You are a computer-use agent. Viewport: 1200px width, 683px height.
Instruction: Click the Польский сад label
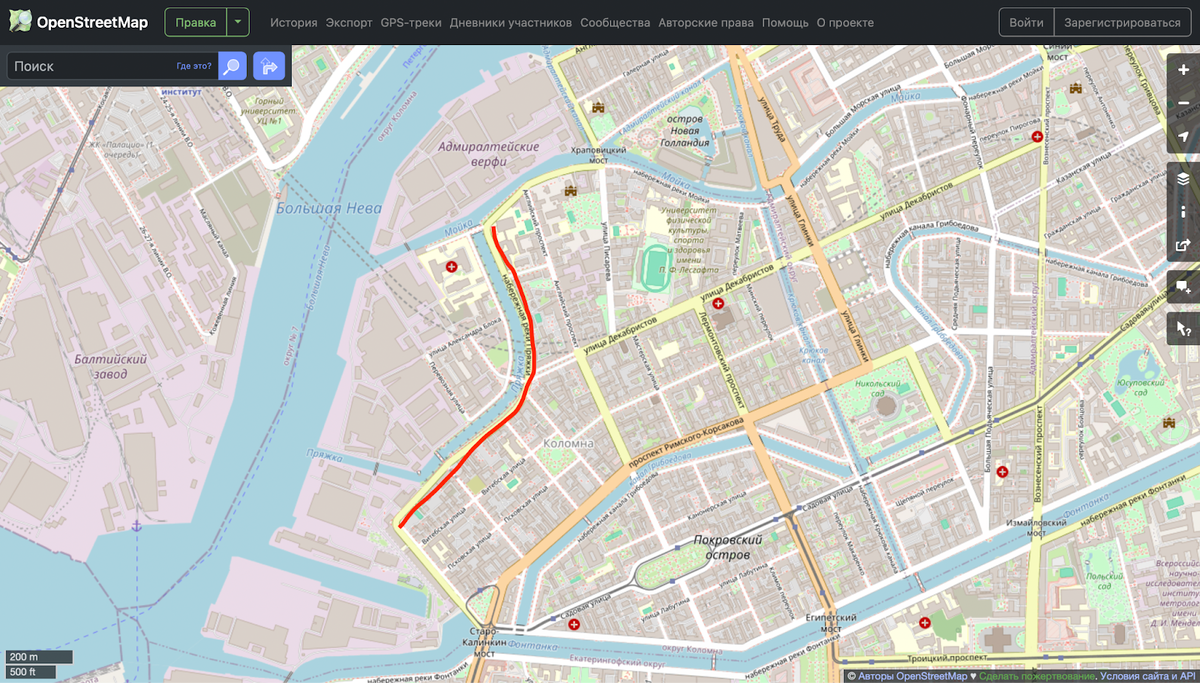[x=1106, y=581]
